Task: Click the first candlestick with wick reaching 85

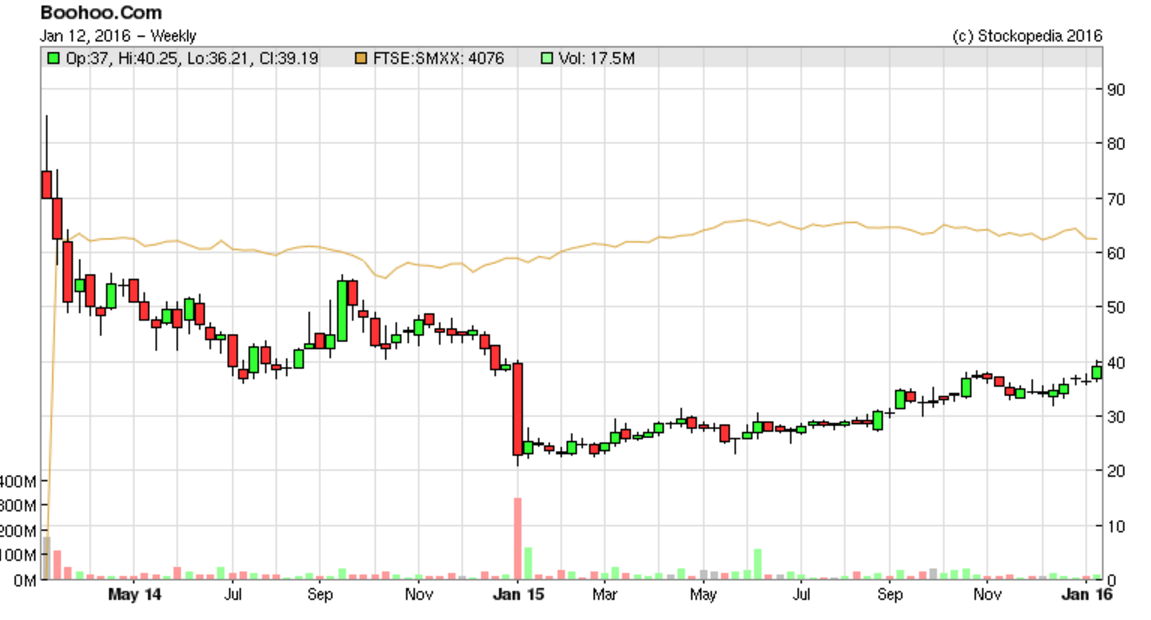Action: tap(46, 185)
